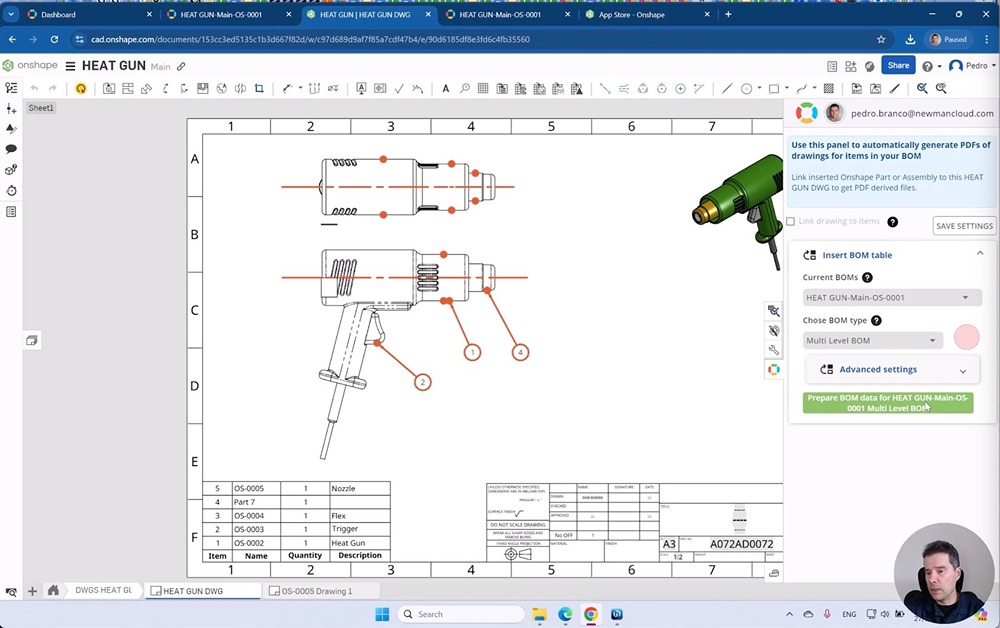1000x628 pixels.
Task: Open File Explorer from the taskbar
Action: pyautogui.click(x=540, y=614)
